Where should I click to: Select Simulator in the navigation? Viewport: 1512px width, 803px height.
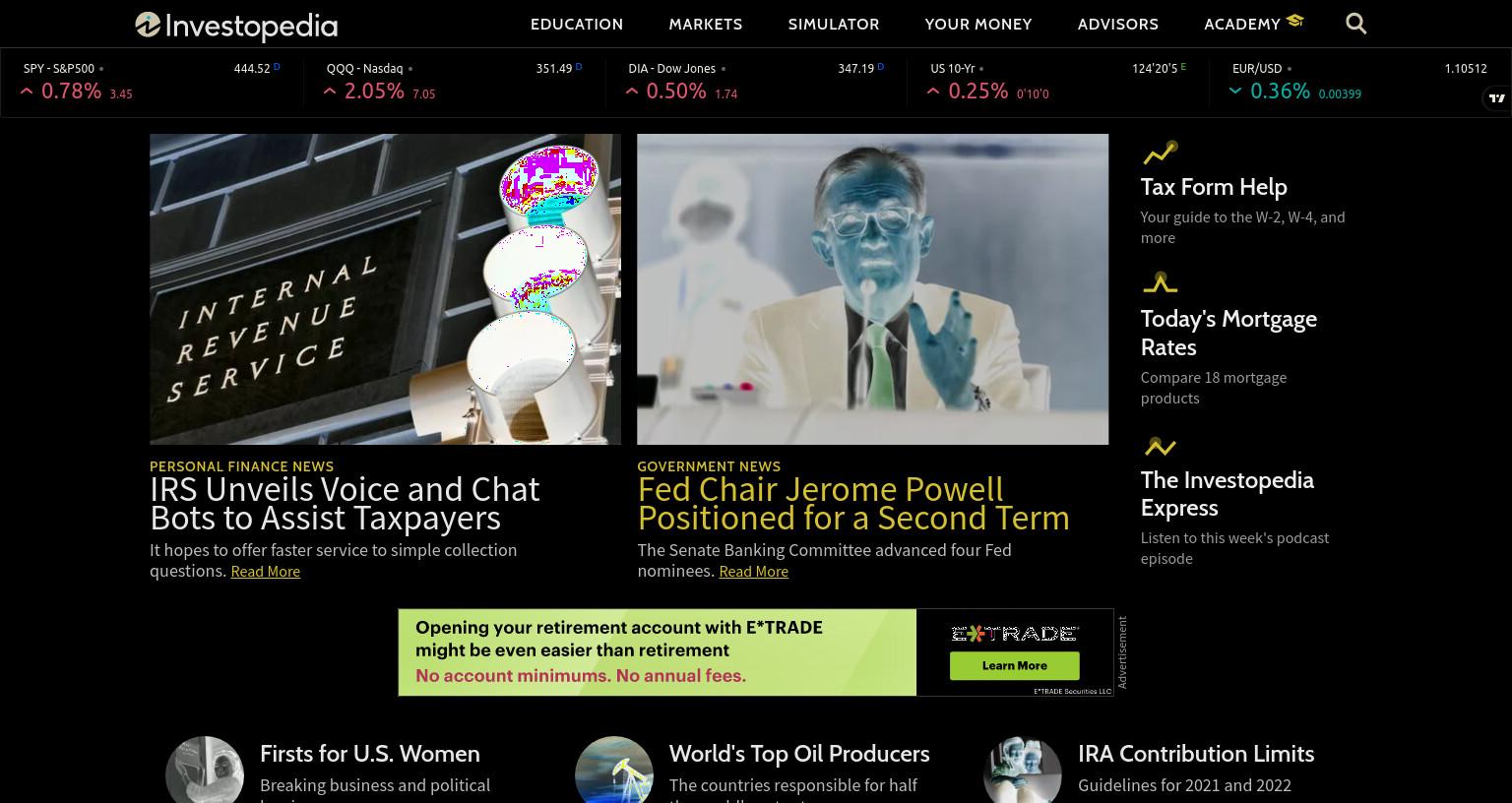834,24
